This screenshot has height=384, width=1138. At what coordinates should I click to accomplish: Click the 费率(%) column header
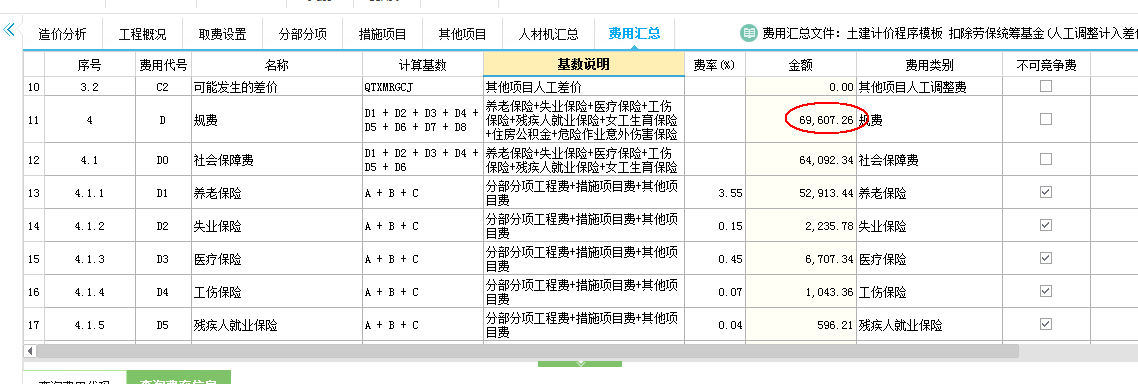click(x=715, y=65)
